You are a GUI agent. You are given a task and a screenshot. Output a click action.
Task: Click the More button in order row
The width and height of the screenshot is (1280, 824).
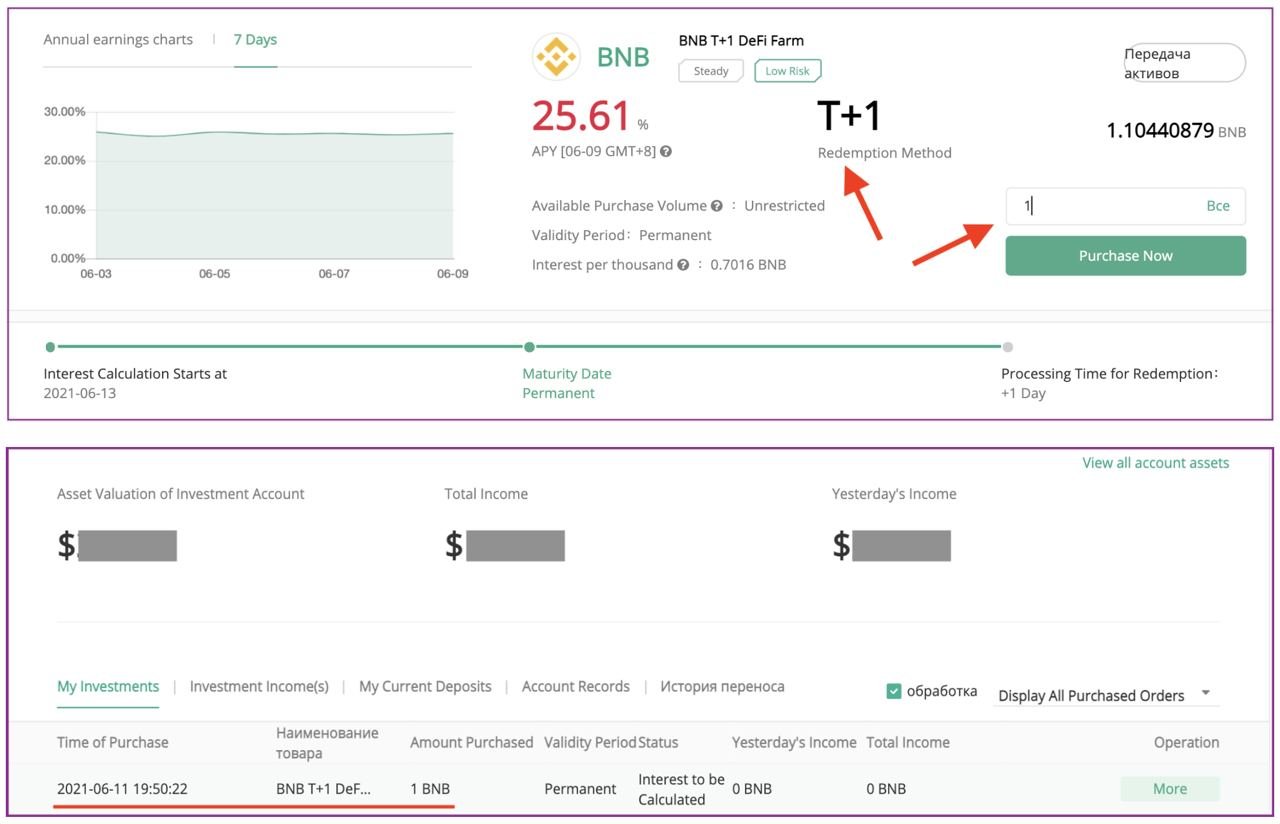(1169, 789)
